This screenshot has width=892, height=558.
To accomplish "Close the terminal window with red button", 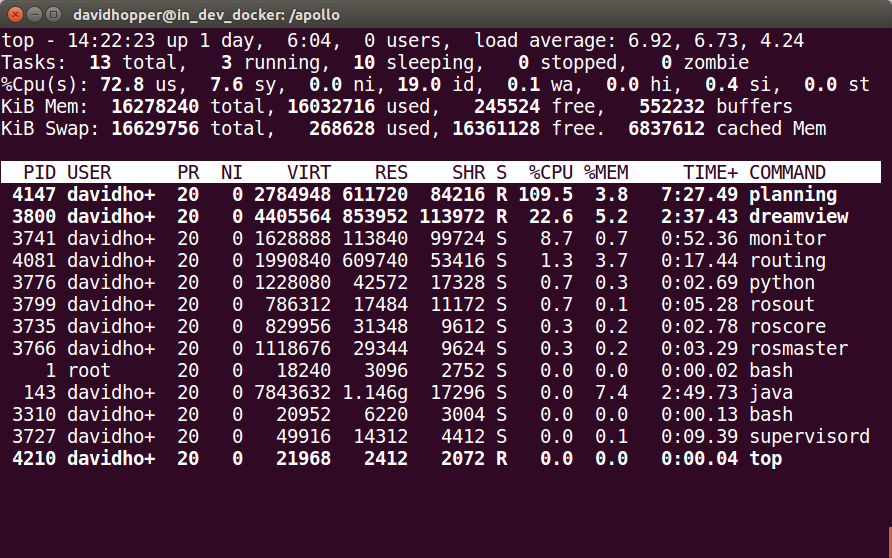I will point(15,14).
